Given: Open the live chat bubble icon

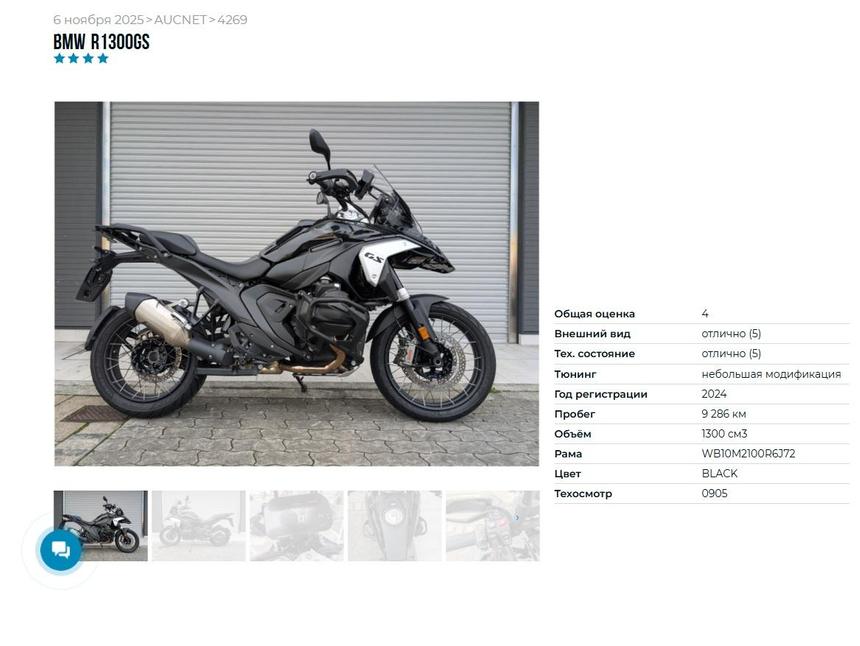Looking at the screenshot, I should tap(60, 549).
